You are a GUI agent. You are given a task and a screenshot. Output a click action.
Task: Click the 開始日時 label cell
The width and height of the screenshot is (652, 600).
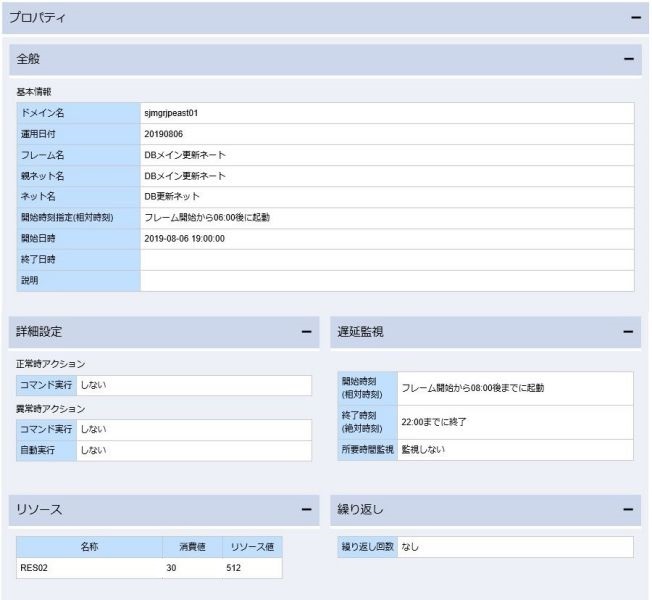pyautogui.click(x=79, y=239)
